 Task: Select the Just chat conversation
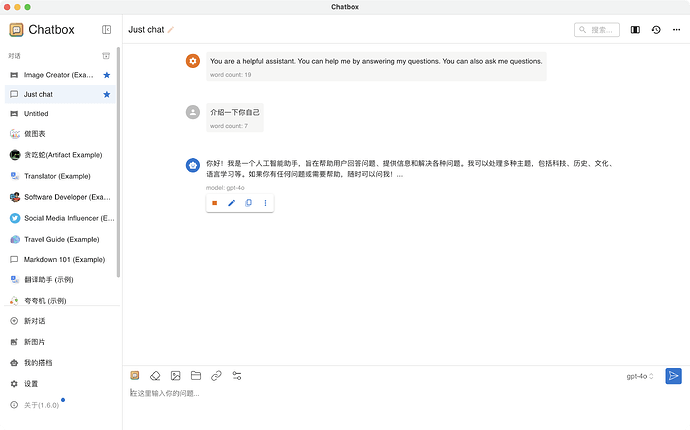click(x=60, y=95)
